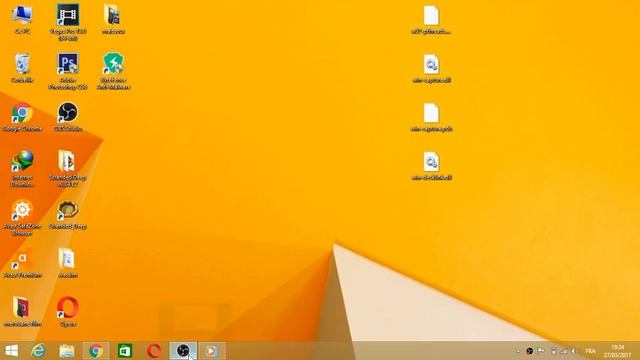This screenshot has height=360, width=640.
Task: Switch to the OBS Studio taskbar button
Action: click(183, 351)
